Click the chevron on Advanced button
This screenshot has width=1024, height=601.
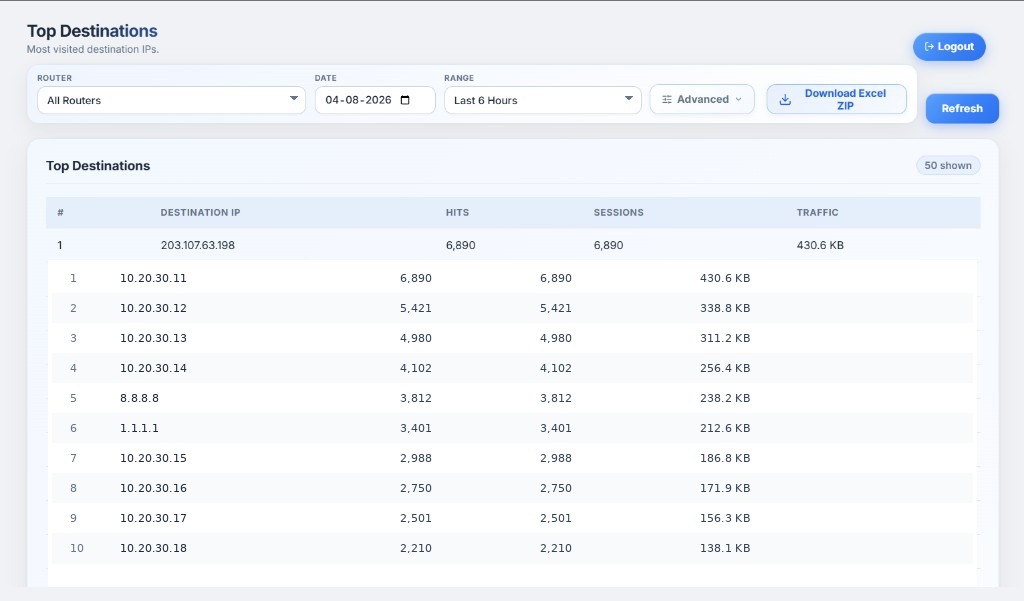(739, 99)
